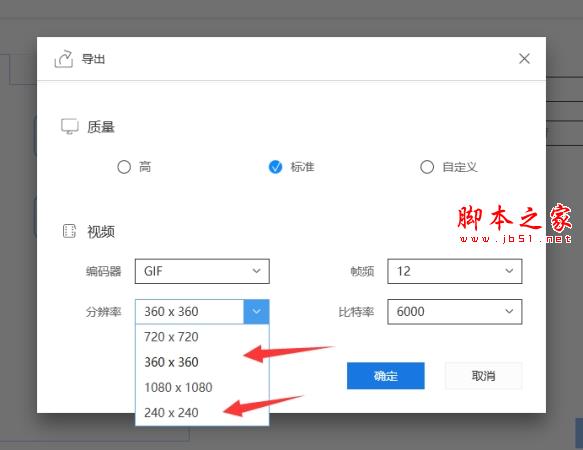Open the 编码器 GIF dropdown
Screen dimensions: 583x450
(x=202, y=271)
